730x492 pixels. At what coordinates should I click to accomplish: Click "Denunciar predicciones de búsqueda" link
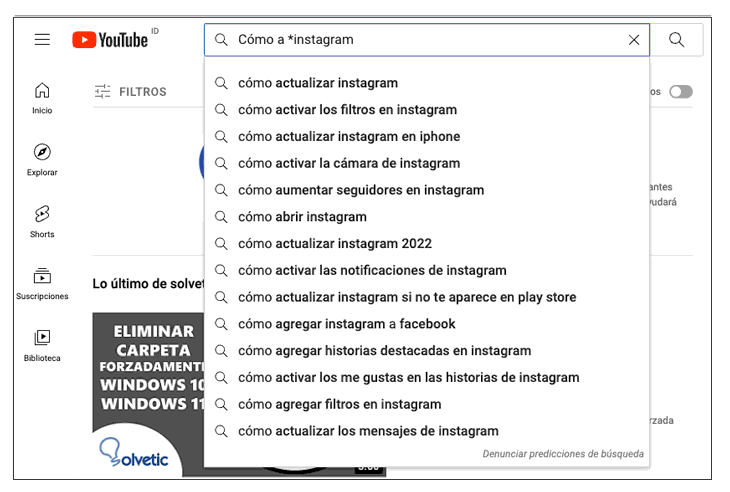(x=563, y=454)
